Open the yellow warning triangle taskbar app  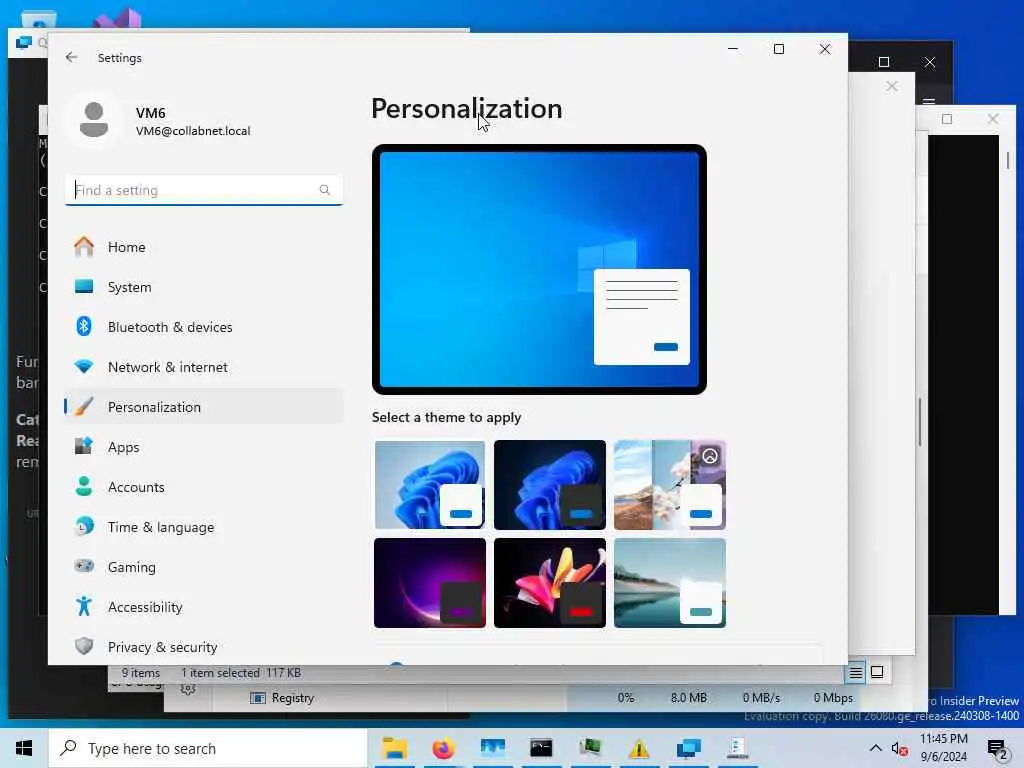coord(639,748)
